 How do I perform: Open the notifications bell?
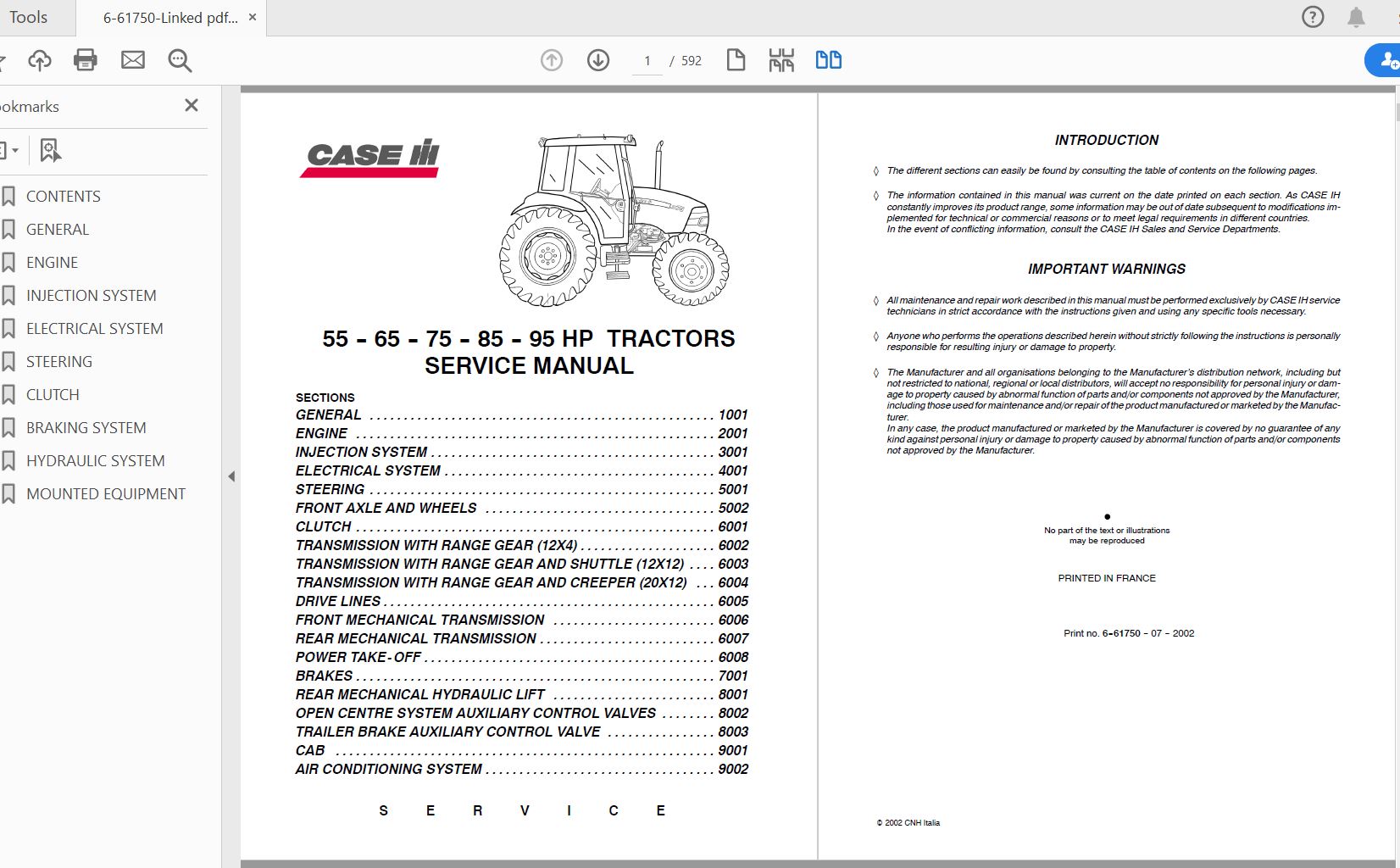1357,17
